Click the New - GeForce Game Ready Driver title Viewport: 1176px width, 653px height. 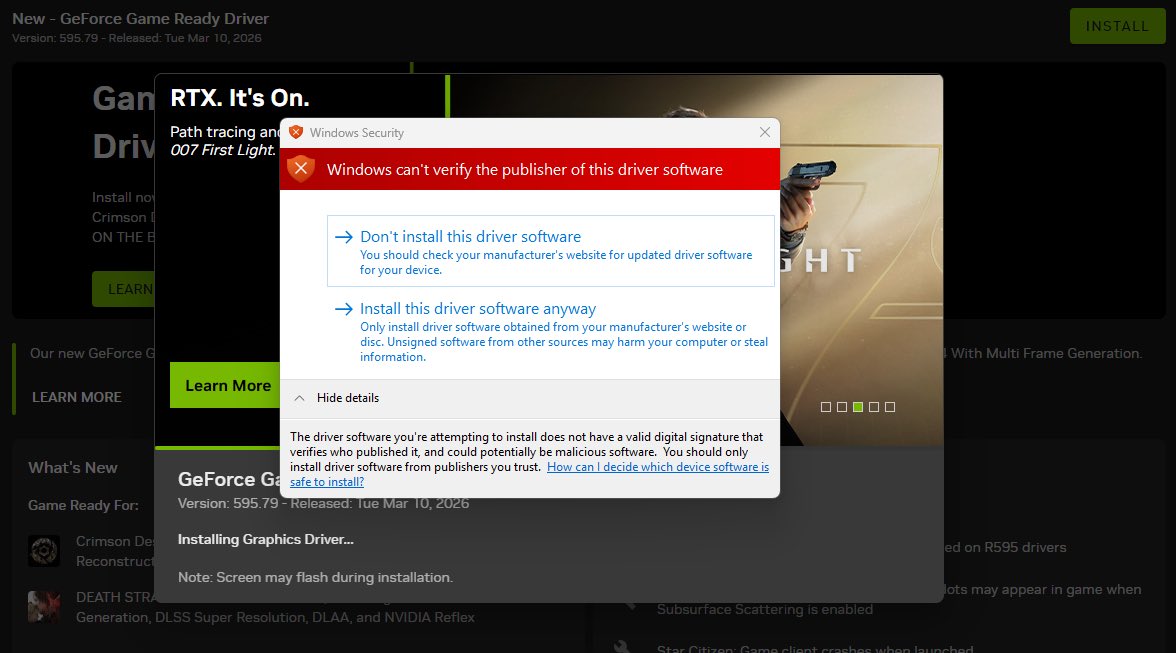click(140, 19)
